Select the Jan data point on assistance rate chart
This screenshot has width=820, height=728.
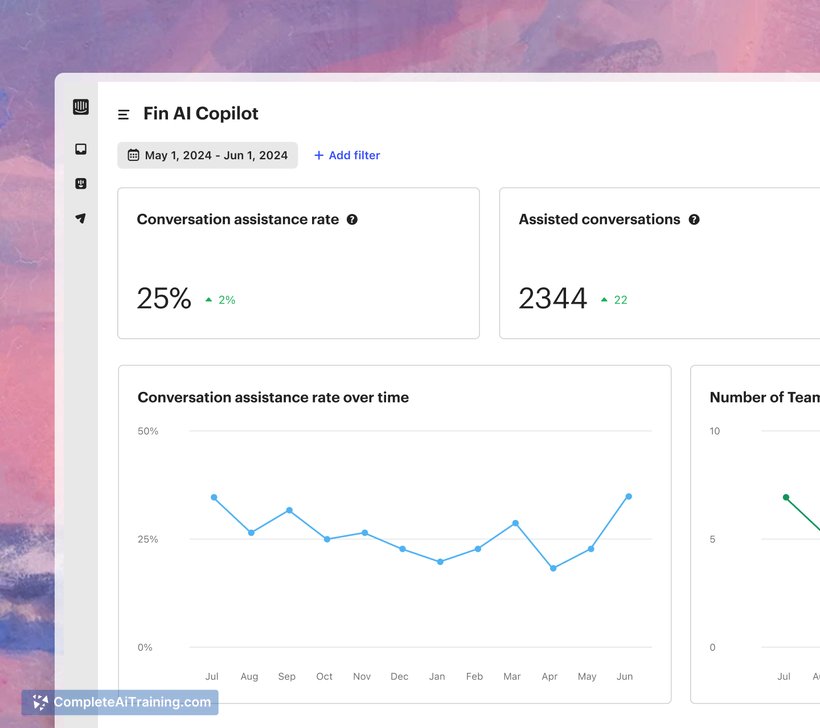[x=440, y=562]
